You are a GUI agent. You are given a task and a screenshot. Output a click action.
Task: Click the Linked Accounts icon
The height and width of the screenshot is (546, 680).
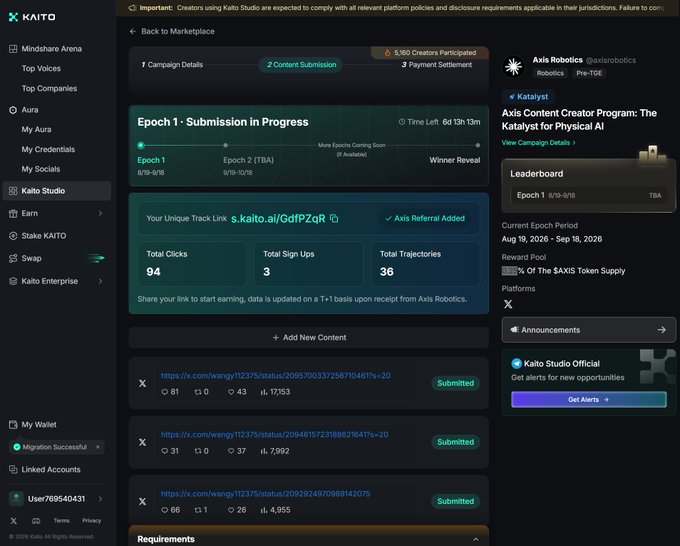click(x=13, y=470)
